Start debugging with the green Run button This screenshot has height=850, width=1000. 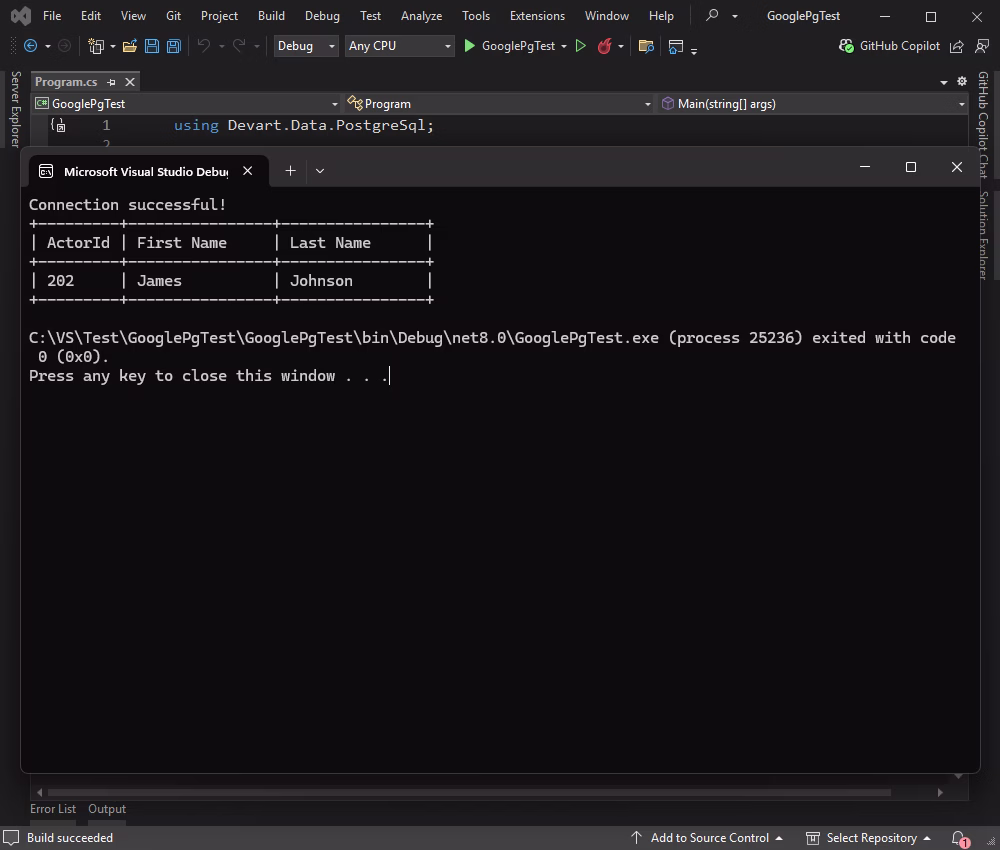tap(469, 46)
